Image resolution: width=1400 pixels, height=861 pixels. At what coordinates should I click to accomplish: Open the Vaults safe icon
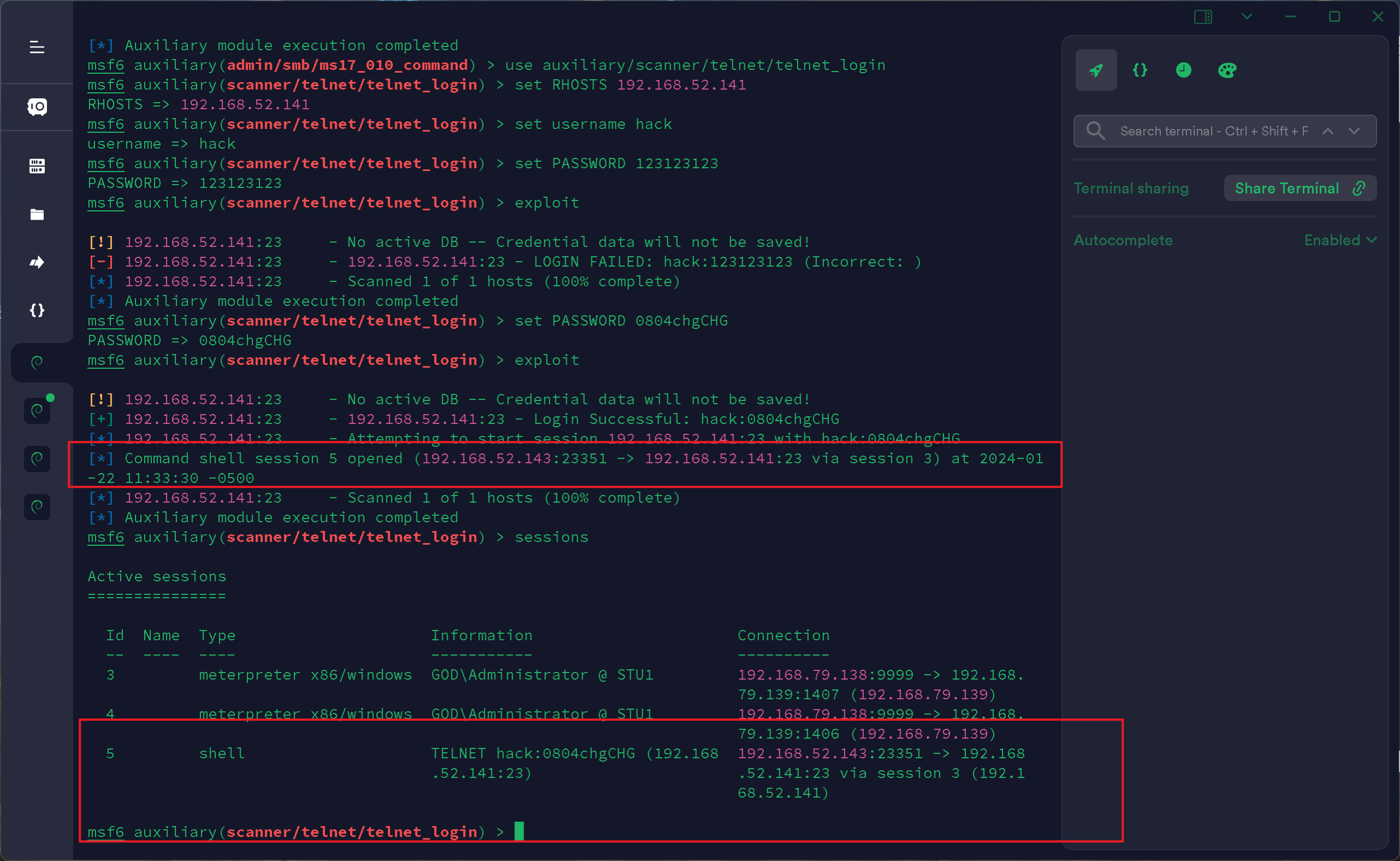pos(37,107)
